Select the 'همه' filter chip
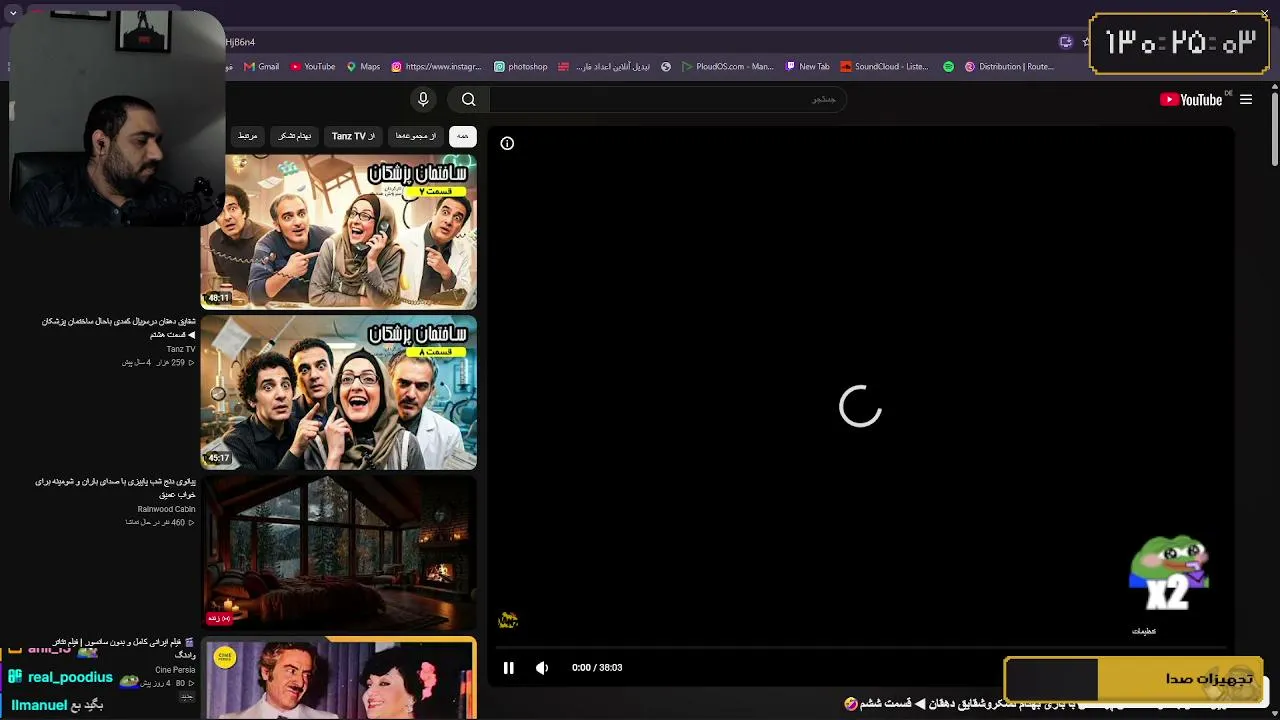This screenshot has width=1280, height=720. click(x=462, y=136)
